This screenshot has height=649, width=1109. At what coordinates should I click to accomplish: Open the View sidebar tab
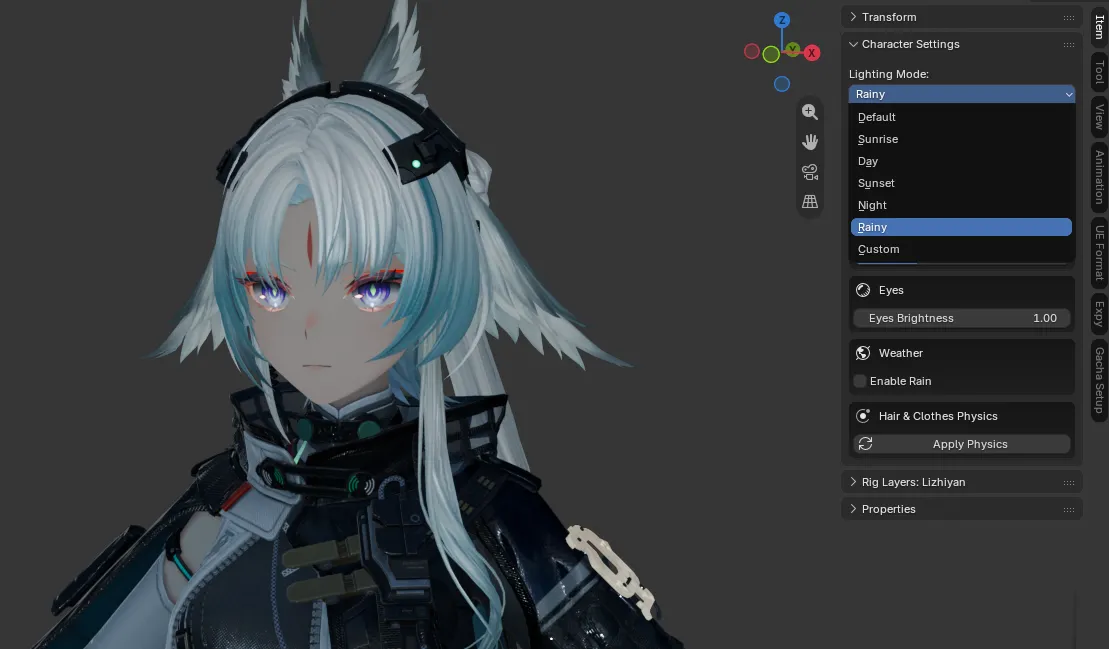pyautogui.click(x=1099, y=116)
